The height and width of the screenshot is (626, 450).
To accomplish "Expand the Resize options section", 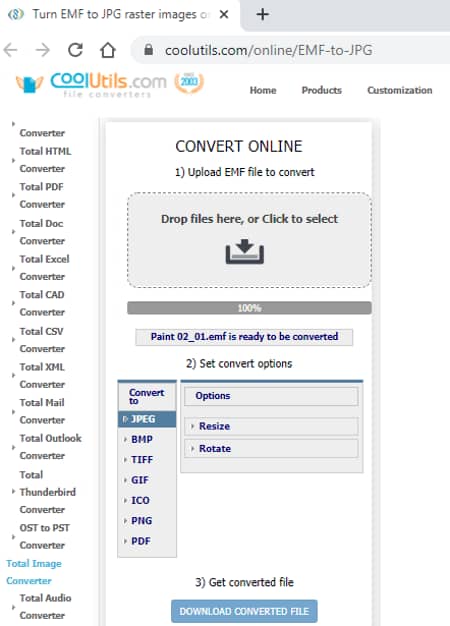I will coord(271,426).
